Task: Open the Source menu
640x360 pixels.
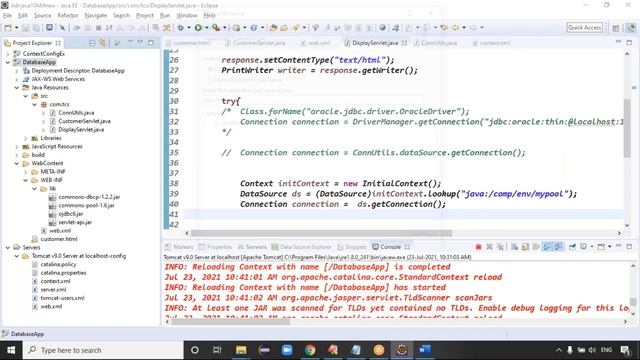Action: click(42, 15)
